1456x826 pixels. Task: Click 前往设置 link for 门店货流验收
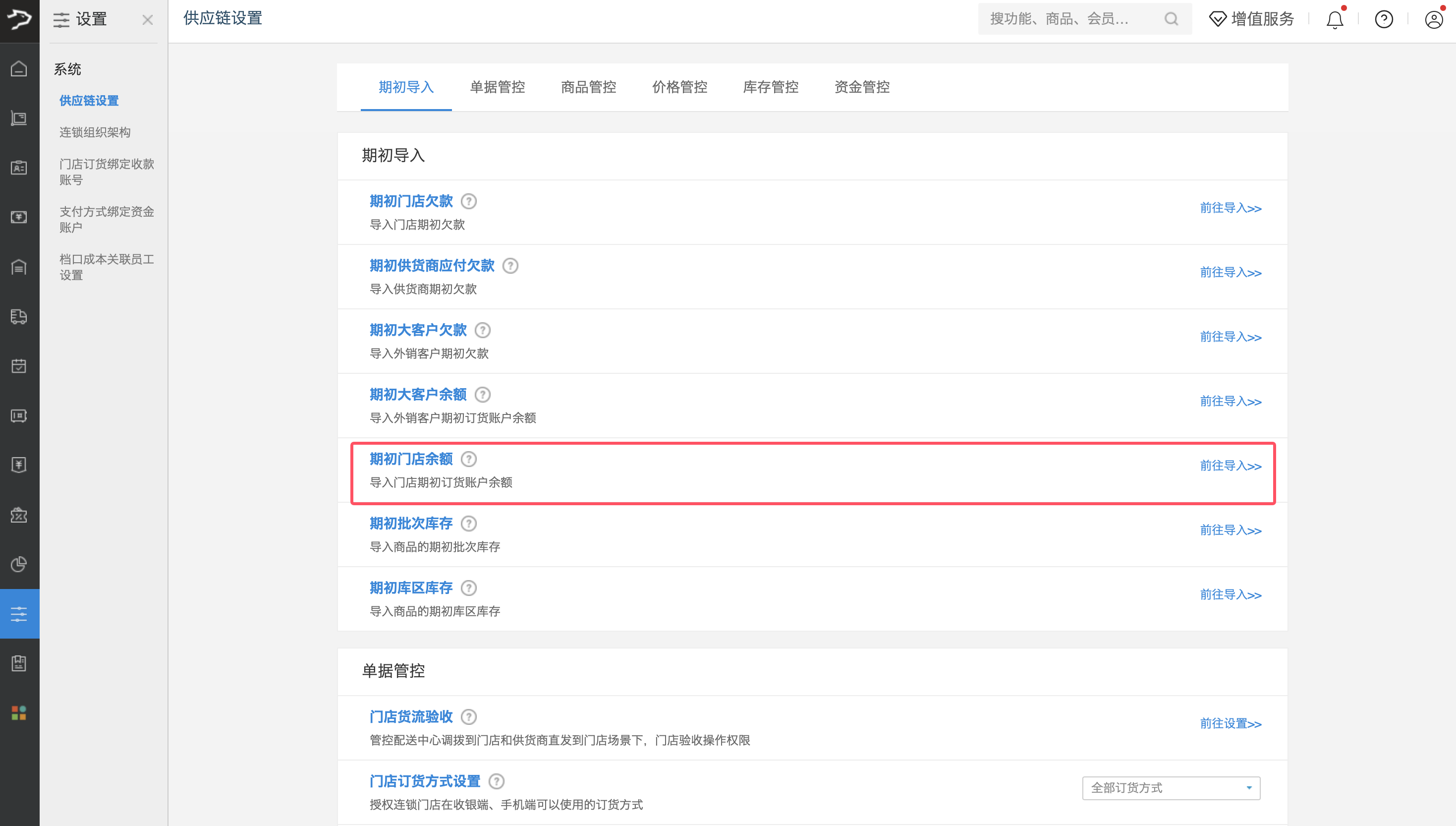[1231, 723]
